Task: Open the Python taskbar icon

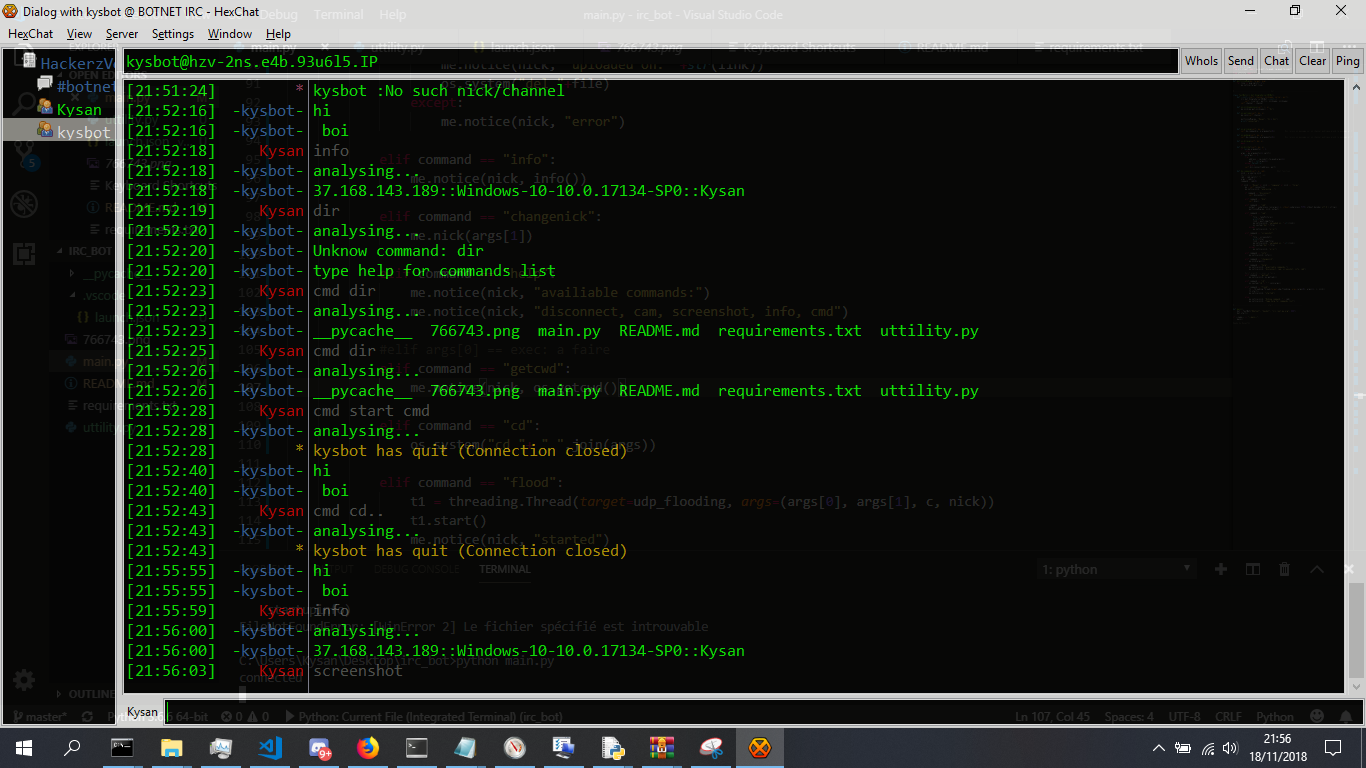Action: [613, 748]
